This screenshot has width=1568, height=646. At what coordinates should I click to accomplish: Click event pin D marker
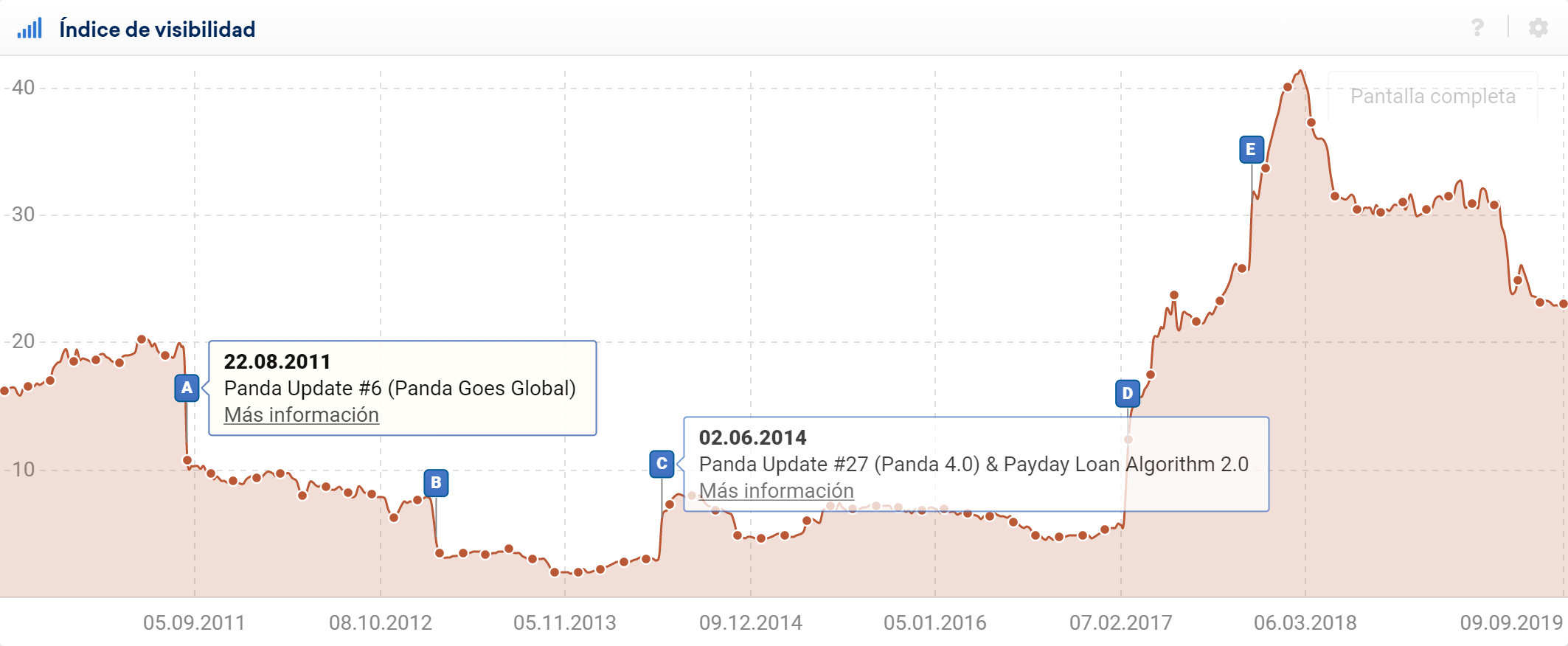coord(1127,394)
